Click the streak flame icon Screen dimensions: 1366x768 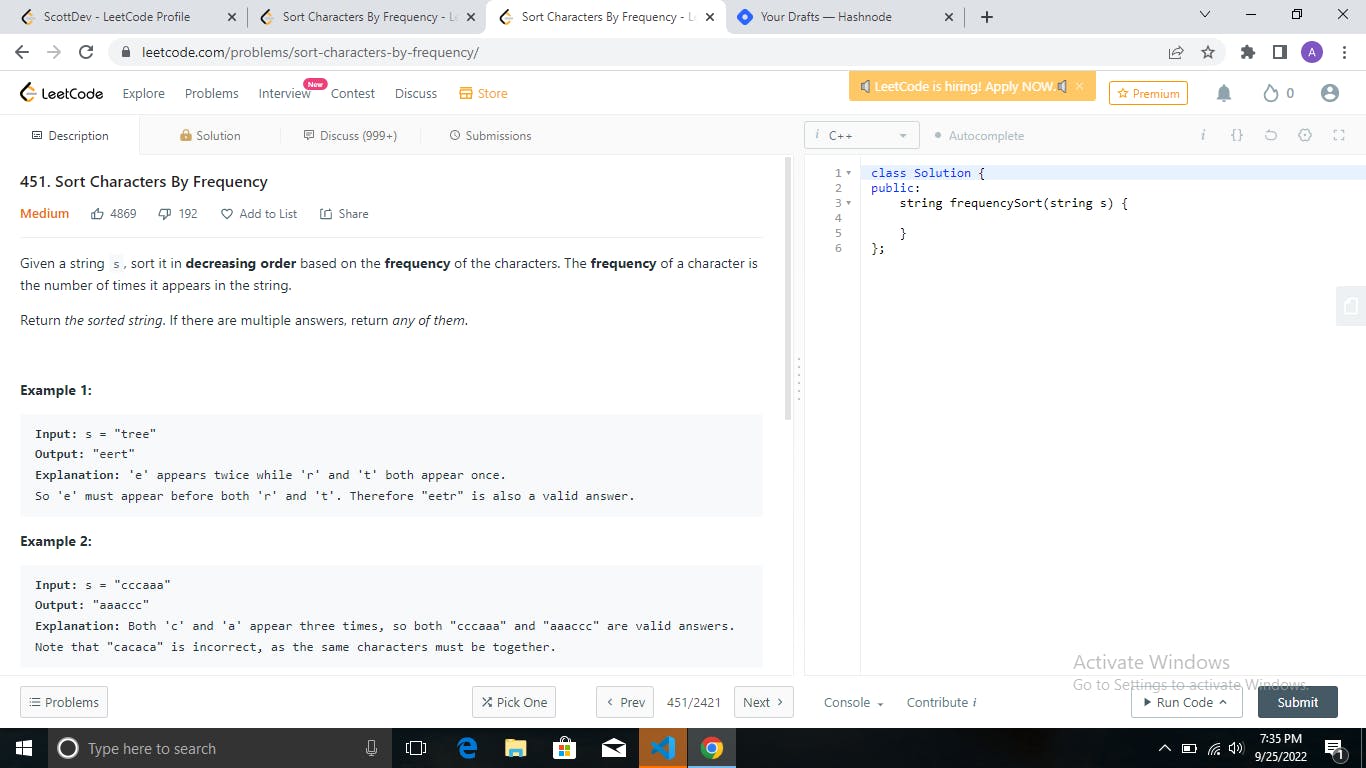(x=1271, y=93)
